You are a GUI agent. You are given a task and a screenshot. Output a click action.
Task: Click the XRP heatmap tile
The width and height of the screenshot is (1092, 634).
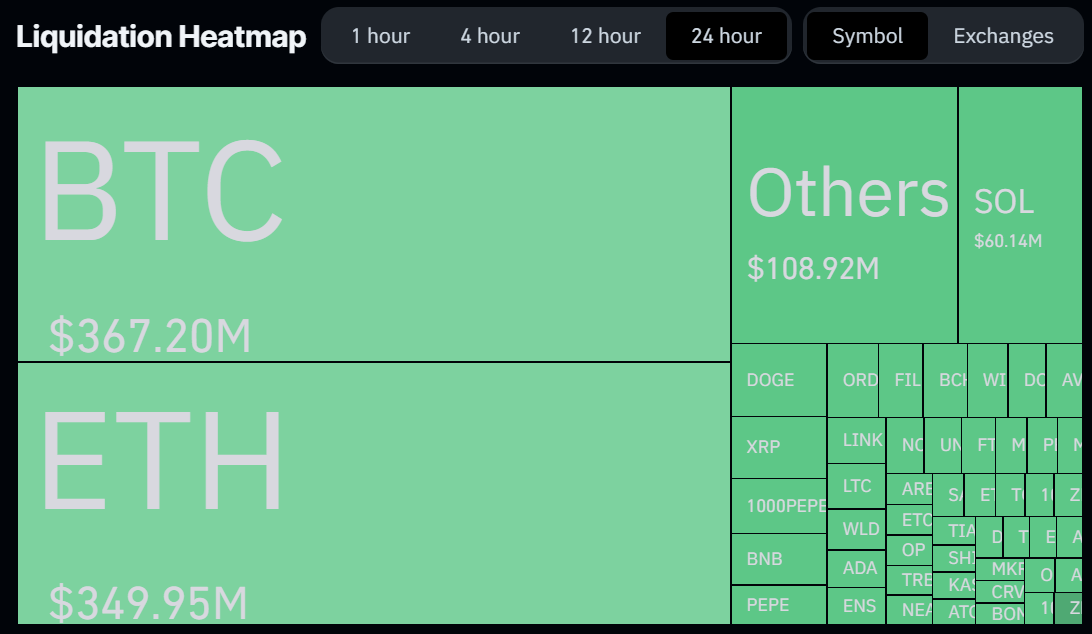[x=778, y=447]
